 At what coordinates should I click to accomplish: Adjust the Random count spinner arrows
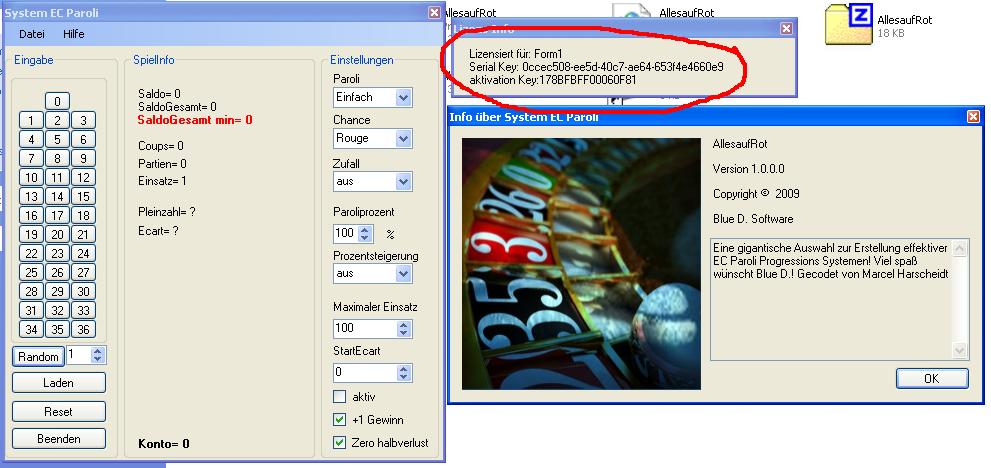[x=97, y=355]
